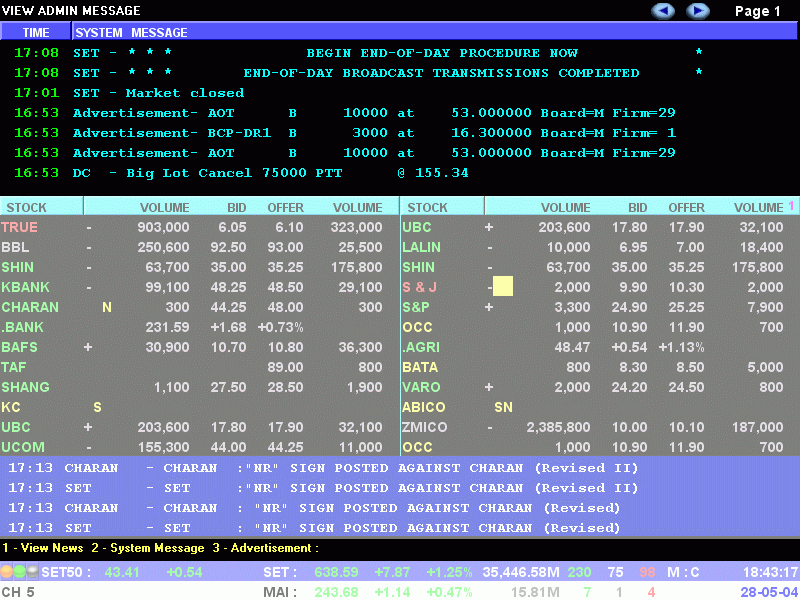The image size is (800, 600).
Task: Open the SET NR SIGN (Revised II) news line
Action: pos(323,488)
